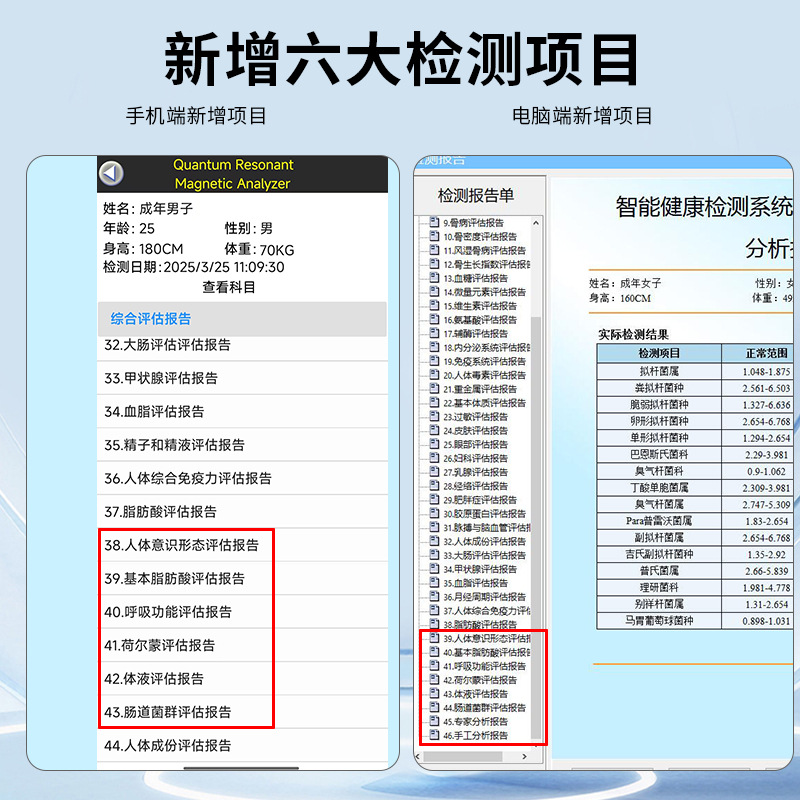Image resolution: width=800 pixels, height=800 pixels.
Task: Click document icon beside 17.辅酶评估报告
Action: pos(434,333)
